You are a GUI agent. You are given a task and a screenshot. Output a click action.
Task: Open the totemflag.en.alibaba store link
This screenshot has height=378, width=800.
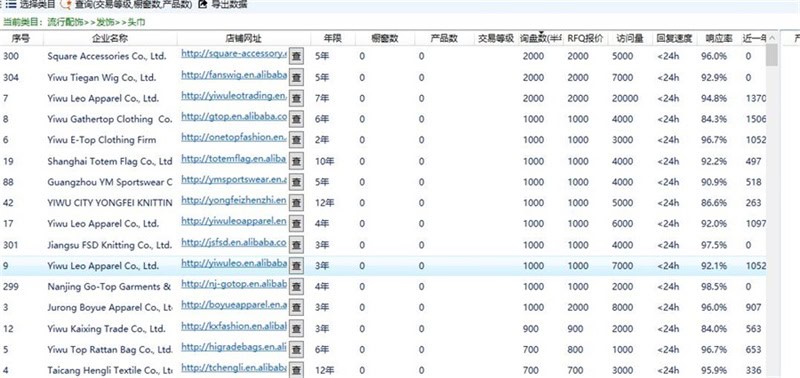pyautogui.click(x=234, y=159)
